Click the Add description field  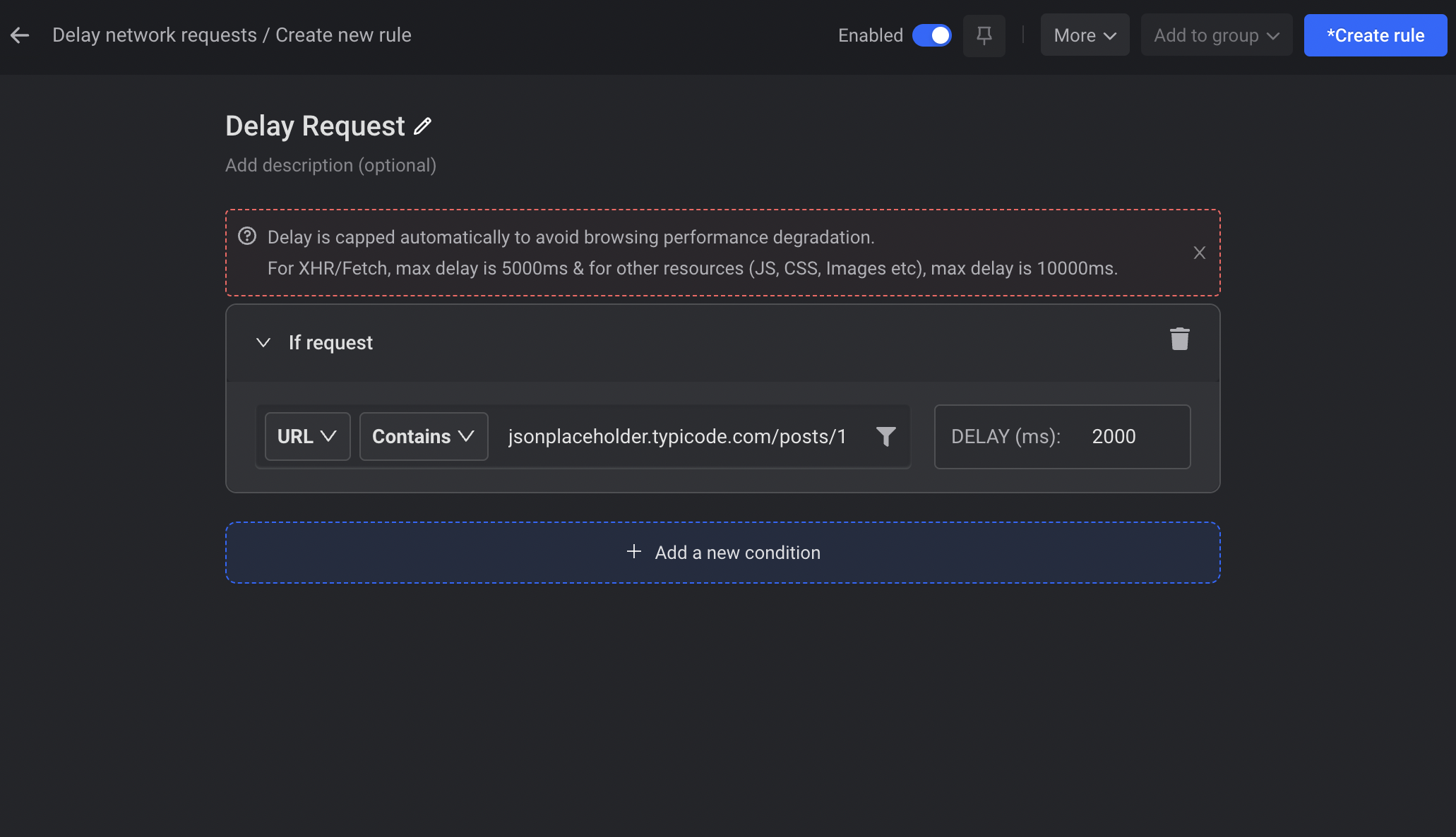click(330, 165)
